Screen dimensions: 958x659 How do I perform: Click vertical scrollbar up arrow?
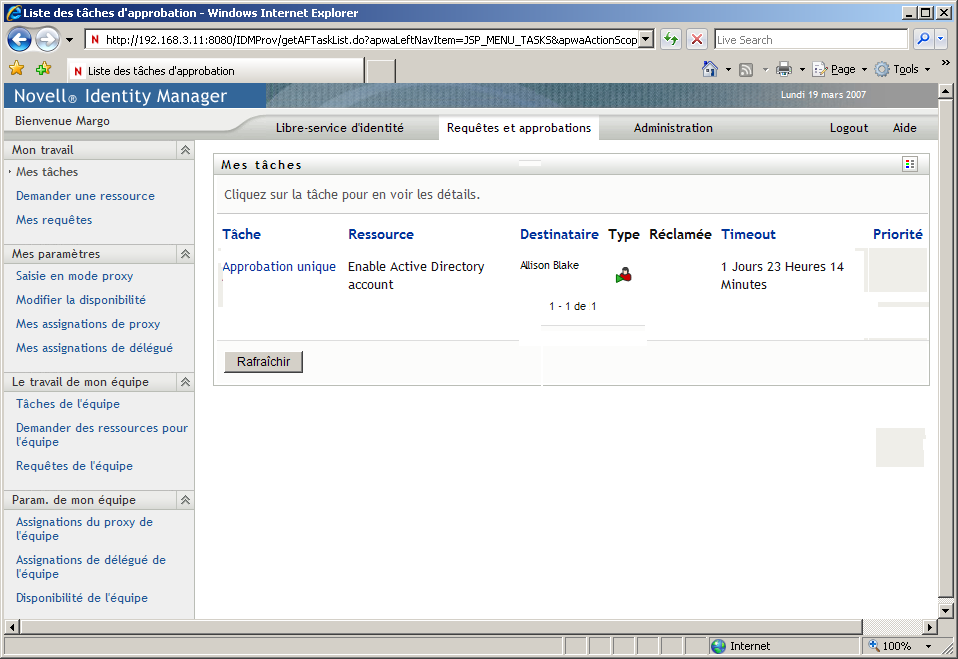coord(945,92)
